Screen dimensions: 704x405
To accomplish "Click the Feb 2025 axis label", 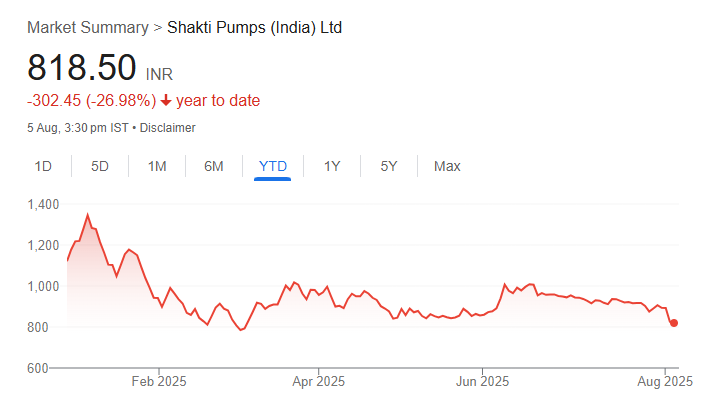I will [159, 381].
